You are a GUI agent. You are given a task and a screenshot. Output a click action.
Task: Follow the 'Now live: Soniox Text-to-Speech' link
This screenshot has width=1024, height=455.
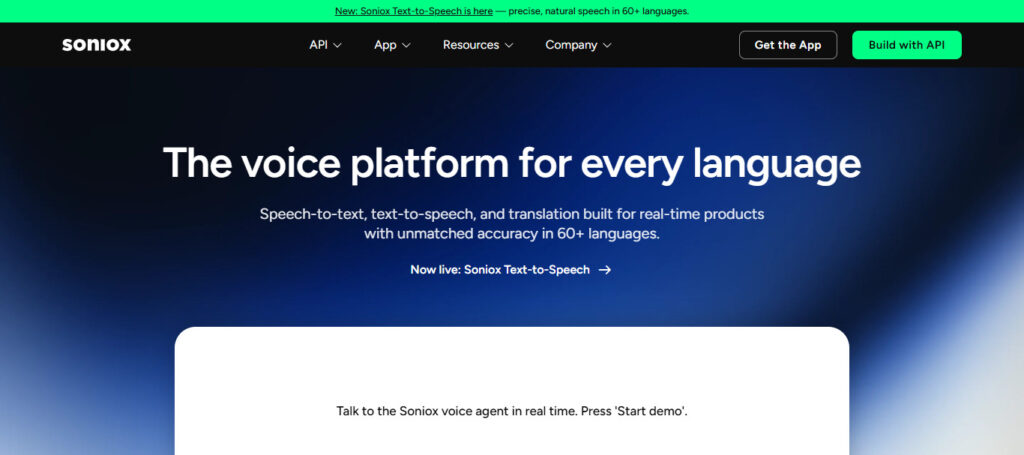510,270
